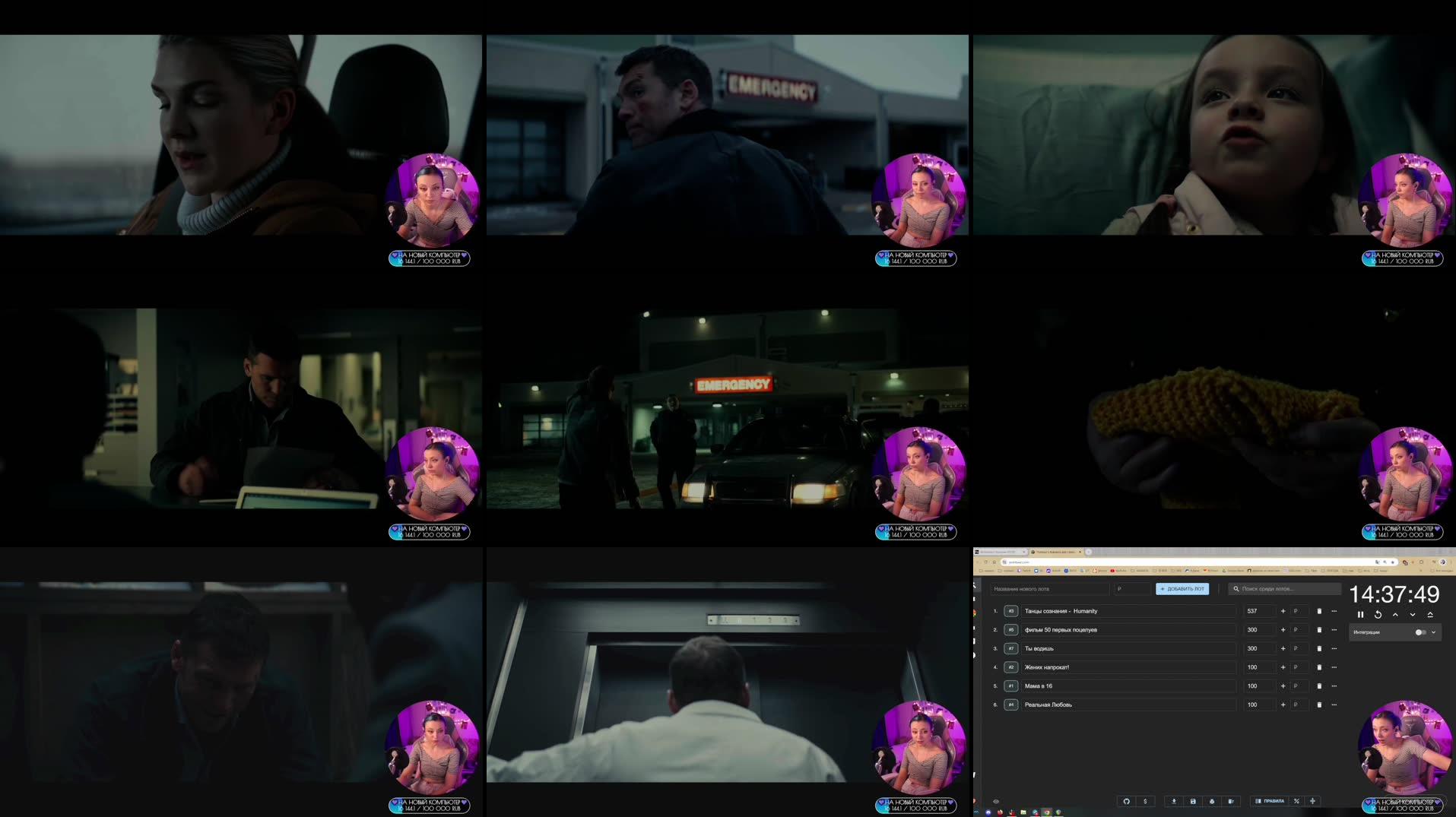Click the toolbar icon right of money bag
Screen dimensions: 1456x817
(1231, 801)
